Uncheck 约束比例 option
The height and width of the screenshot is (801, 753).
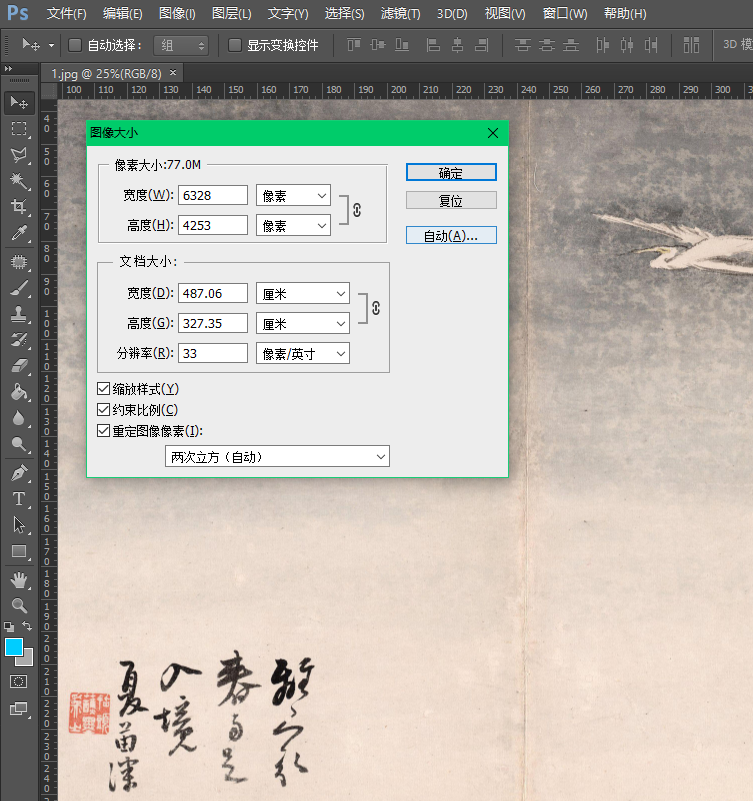coord(103,410)
